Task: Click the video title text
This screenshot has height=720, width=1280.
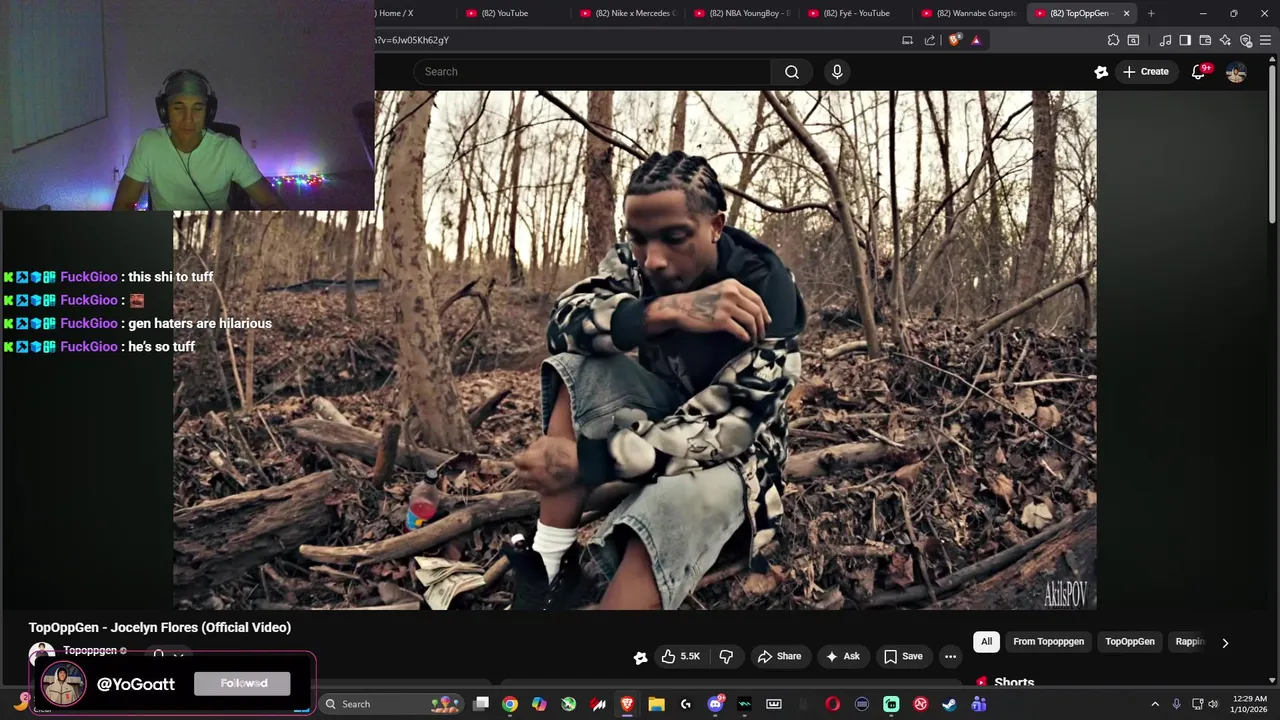Action: (x=160, y=627)
